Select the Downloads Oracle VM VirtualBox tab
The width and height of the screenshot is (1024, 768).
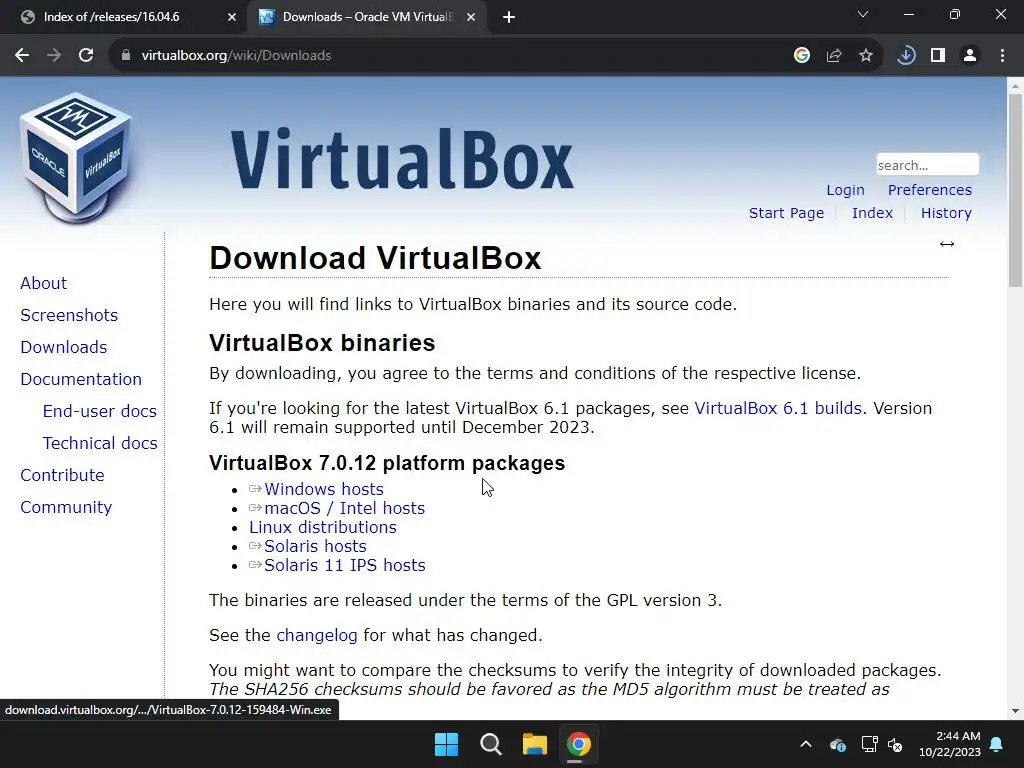pyautogui.click(x=366, y=17)
